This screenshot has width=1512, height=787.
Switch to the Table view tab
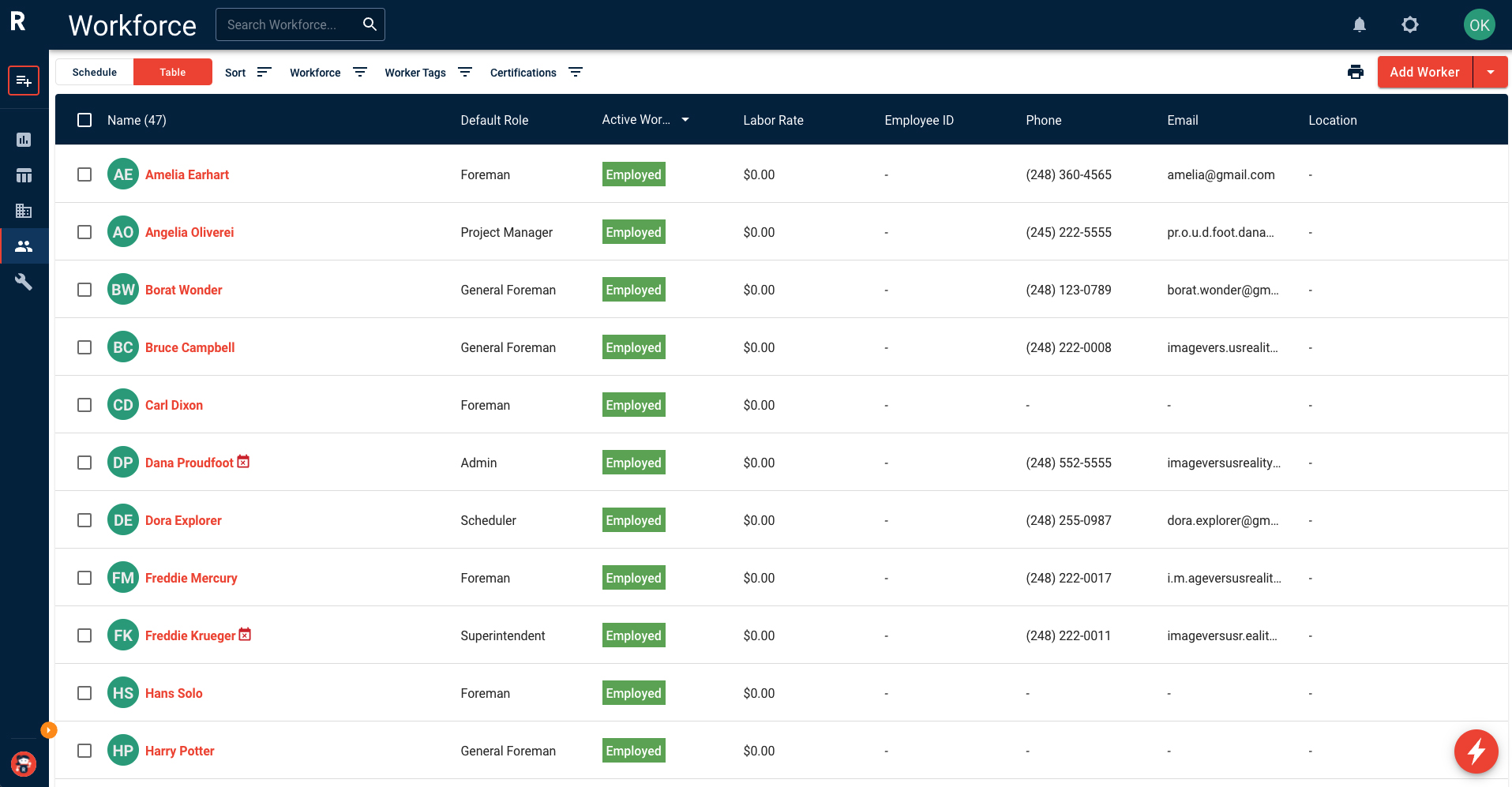coord(173,72)
